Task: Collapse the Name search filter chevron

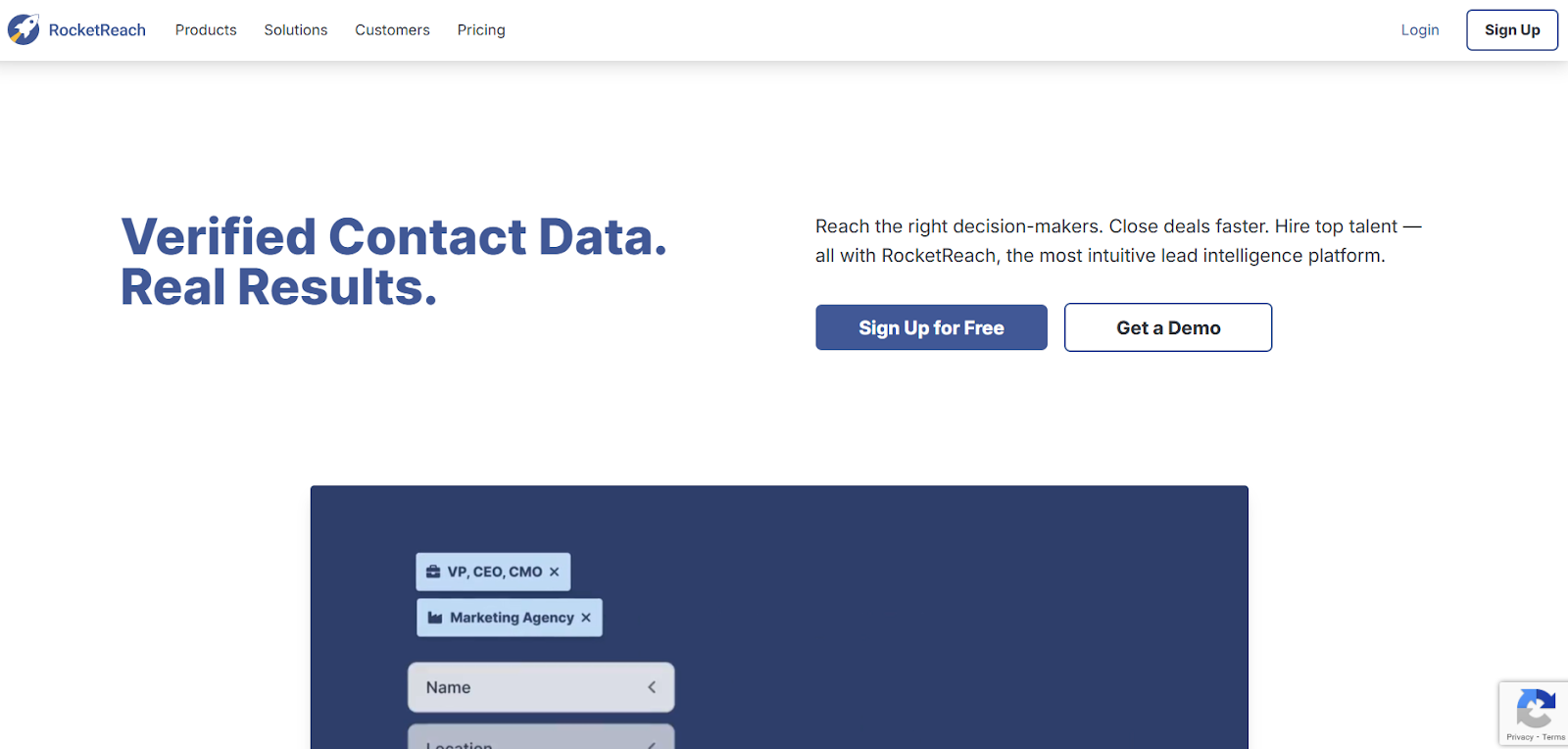Action: click(651, 687)
